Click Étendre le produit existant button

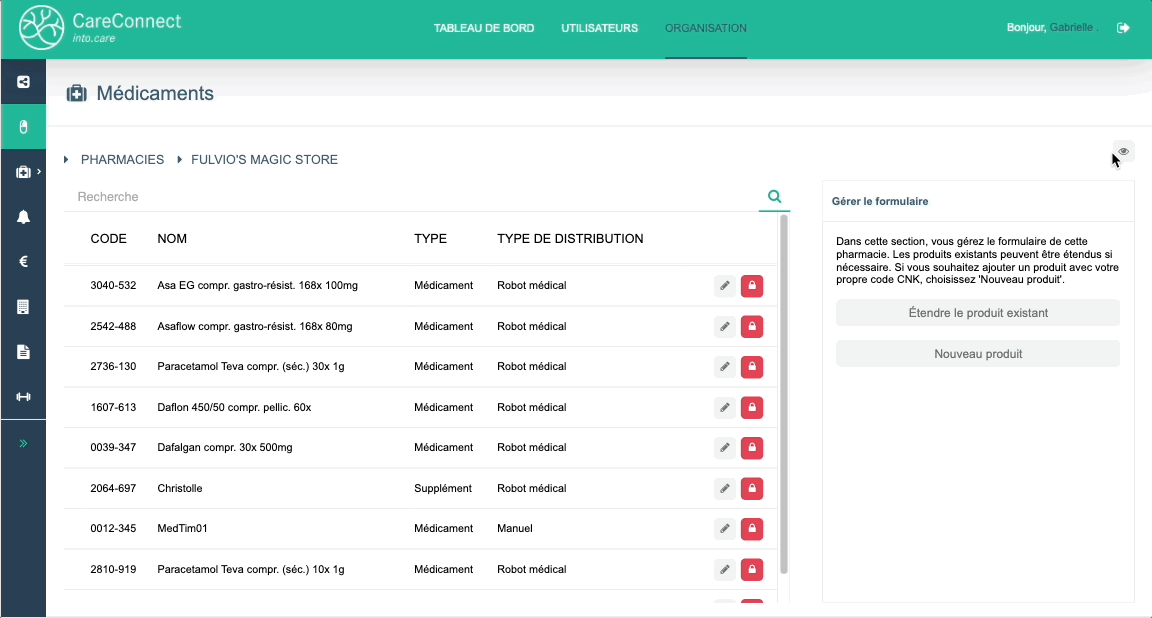[x=978, y=312]
